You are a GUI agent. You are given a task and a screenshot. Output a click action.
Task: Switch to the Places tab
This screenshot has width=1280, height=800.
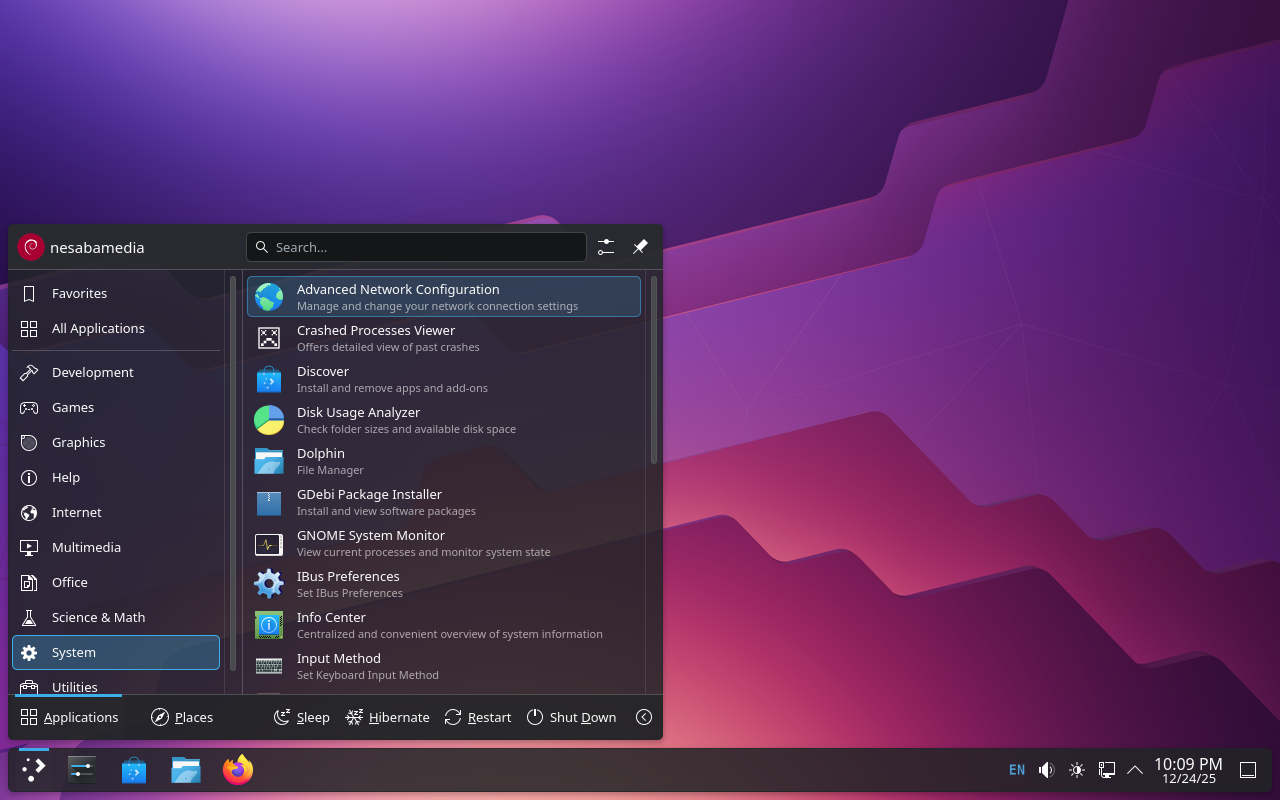click(182, 717)
